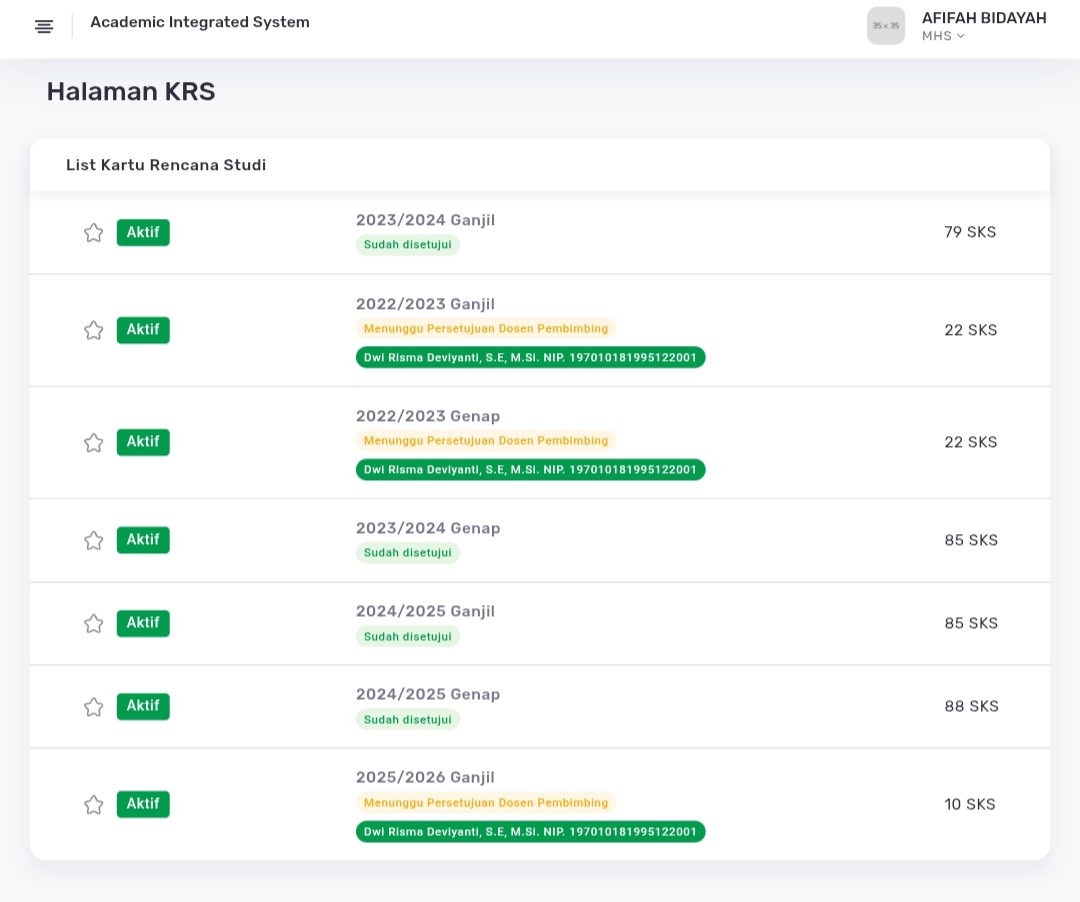Click star icon for 2022/2023 Ganjil row
The height and width of the screenshot is (902, 1080).
coord(93,330)
